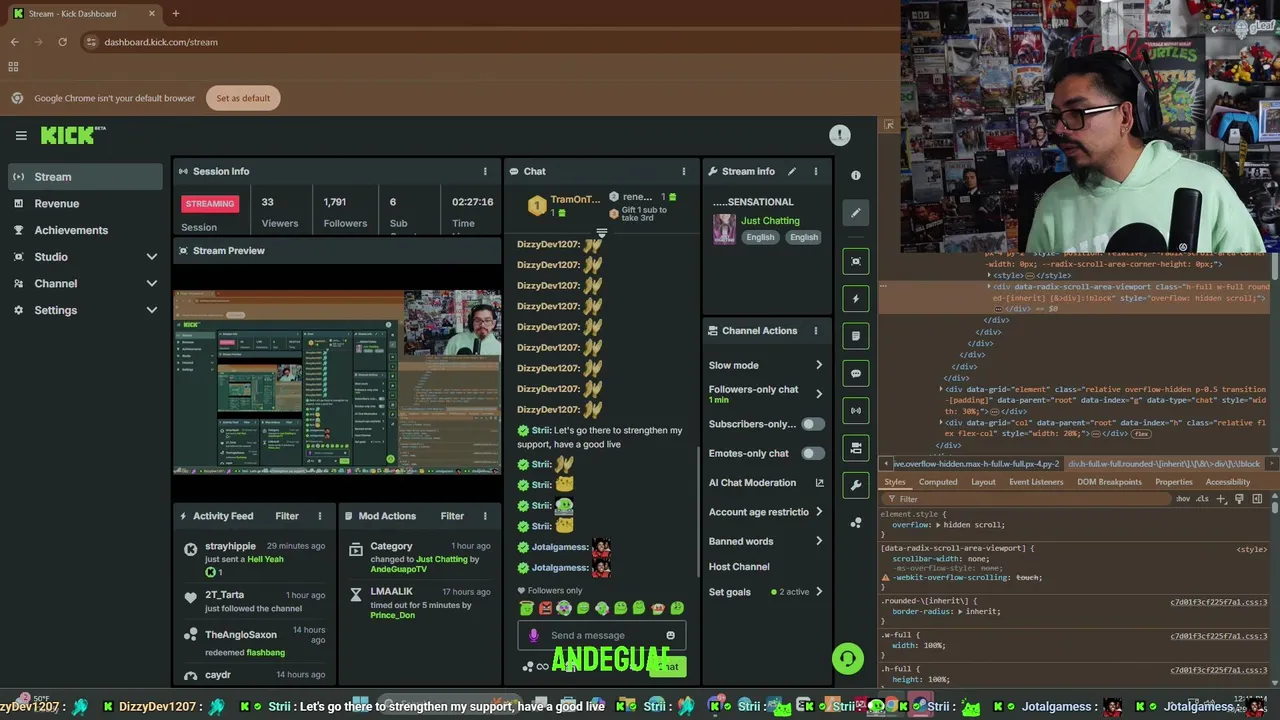Image resolution: width=1280 pixels, height=720 pixels.
Task: Open the Chrome apps grid icon
Action: point(13,67)
